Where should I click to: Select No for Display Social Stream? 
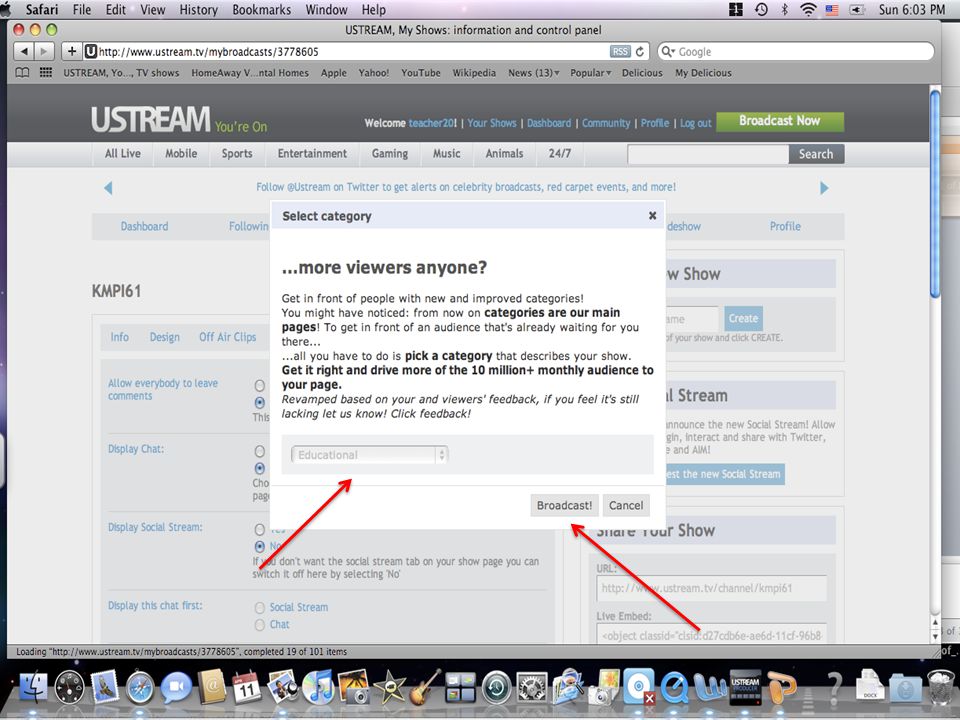(x=260, y=546)
